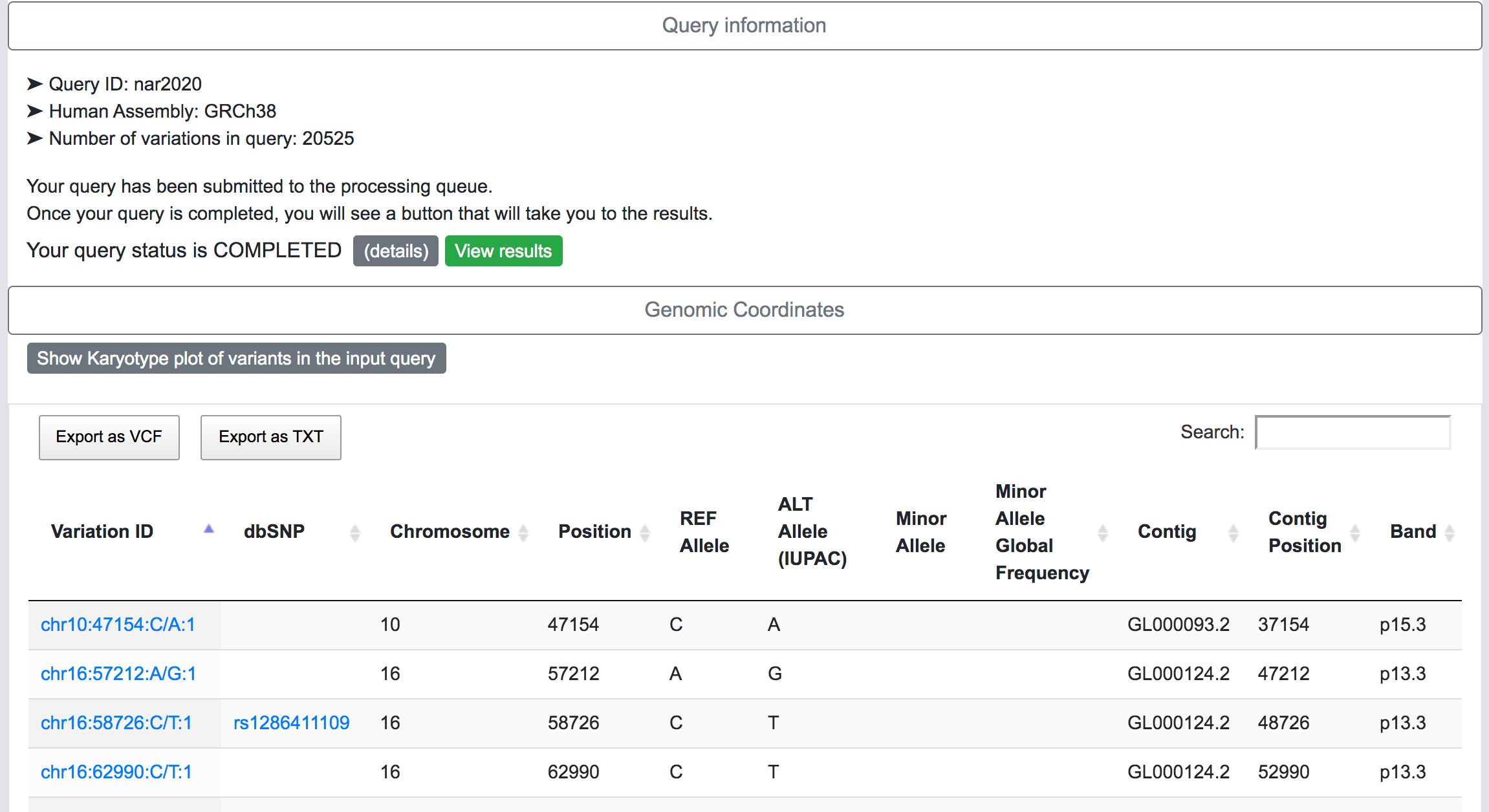Click the View results button
1489x812 pixels.
(503, 251)
